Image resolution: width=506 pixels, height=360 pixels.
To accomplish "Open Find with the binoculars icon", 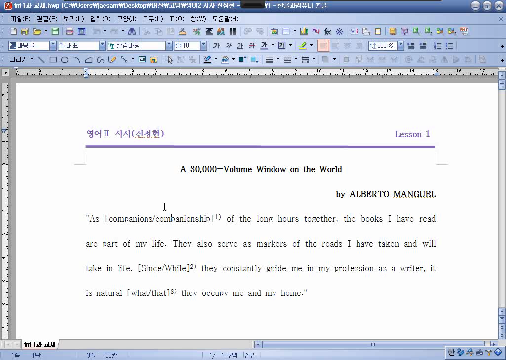I will (132, 31).
